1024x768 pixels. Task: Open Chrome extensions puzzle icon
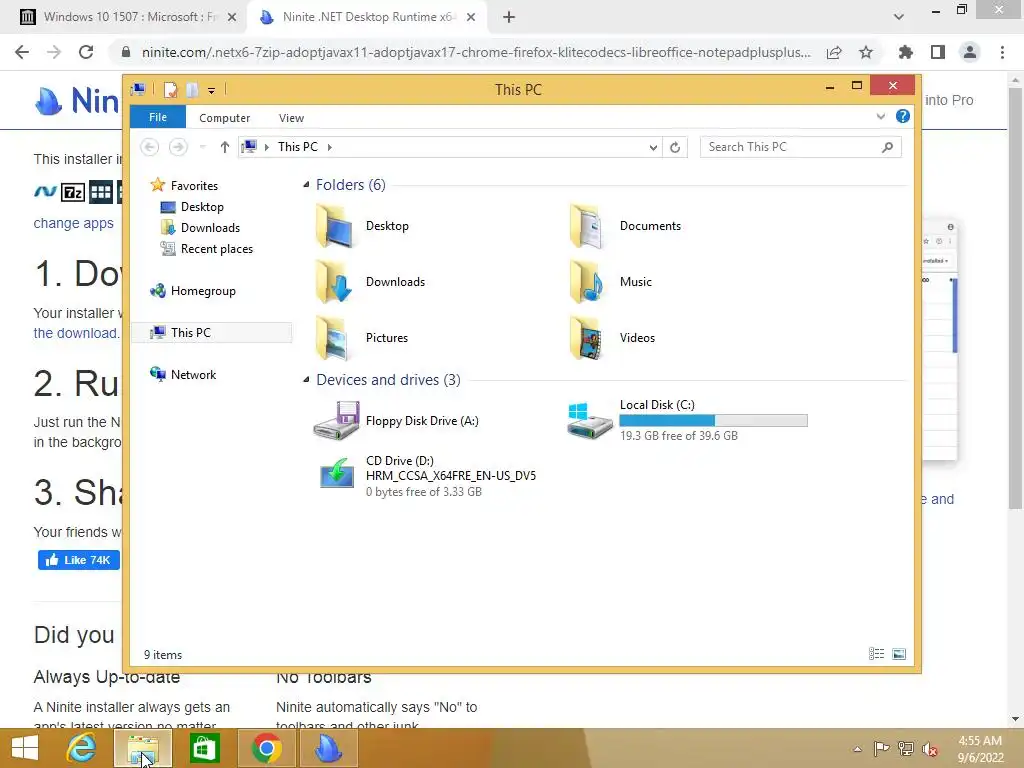pos(905,52)
